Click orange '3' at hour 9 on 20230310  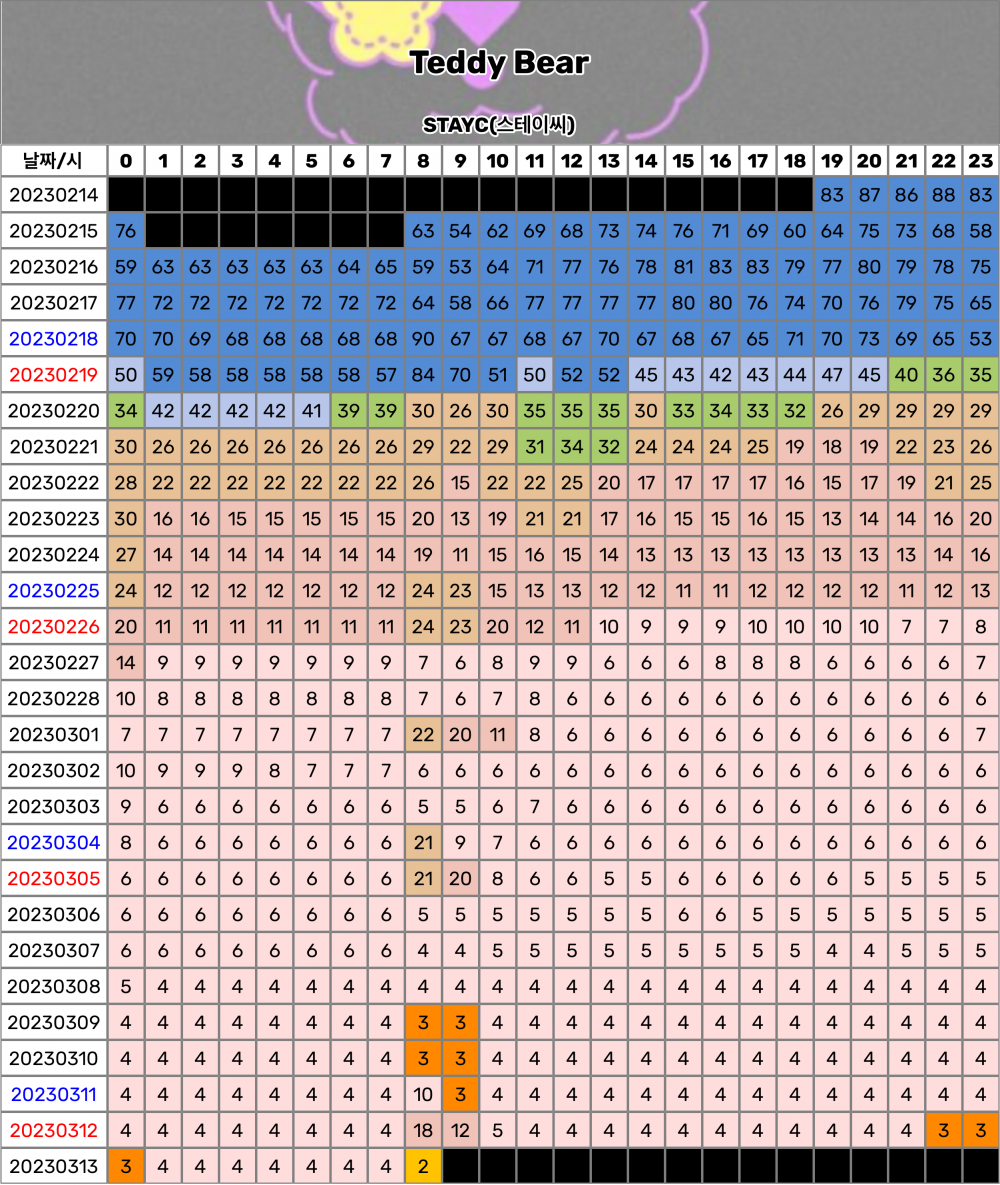click(x=460, y=1059)
